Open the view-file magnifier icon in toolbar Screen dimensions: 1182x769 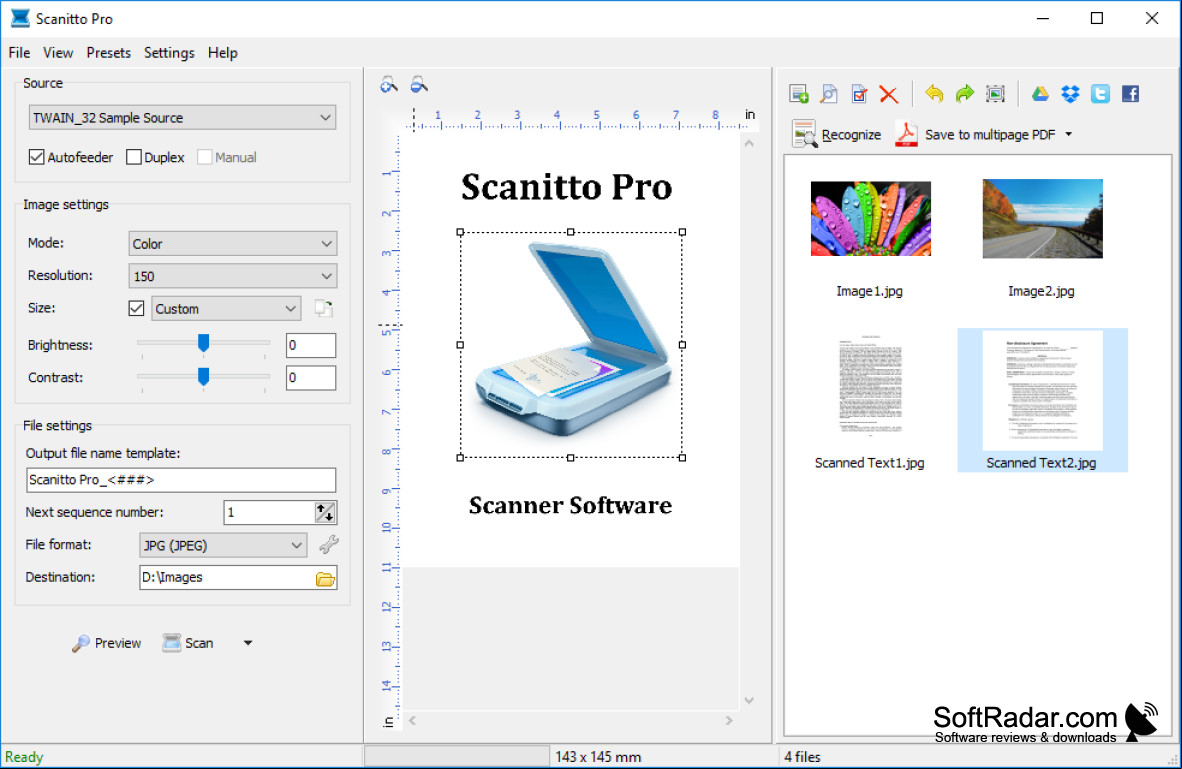(828, 93)
